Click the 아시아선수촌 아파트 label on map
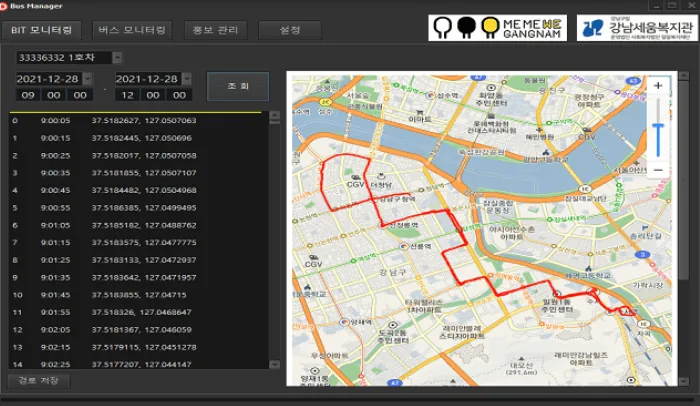 pyautogui.click(x=512, y=233)
